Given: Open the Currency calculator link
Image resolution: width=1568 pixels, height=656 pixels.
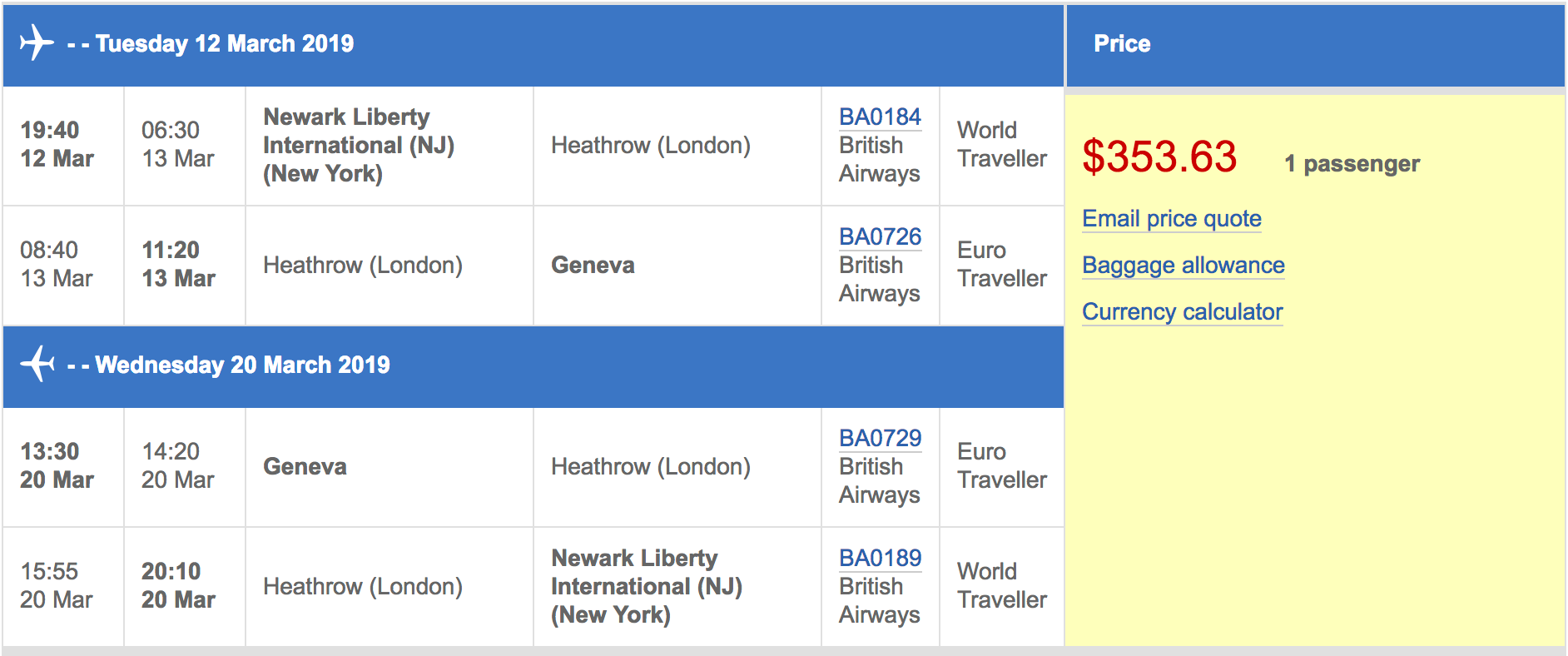Looking at the screenshot, I should tap(1182, 312).
